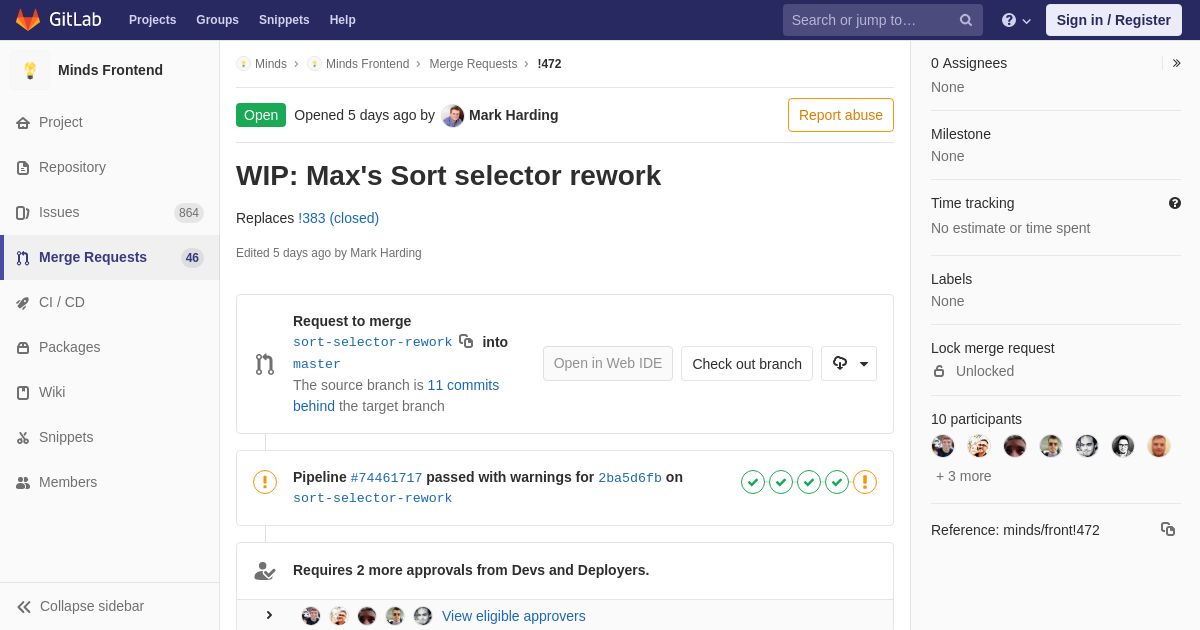Screen dimensions: 1200x630
Task: Click Merge Requests breadcrumb link
Action: (x=473, y=64)
